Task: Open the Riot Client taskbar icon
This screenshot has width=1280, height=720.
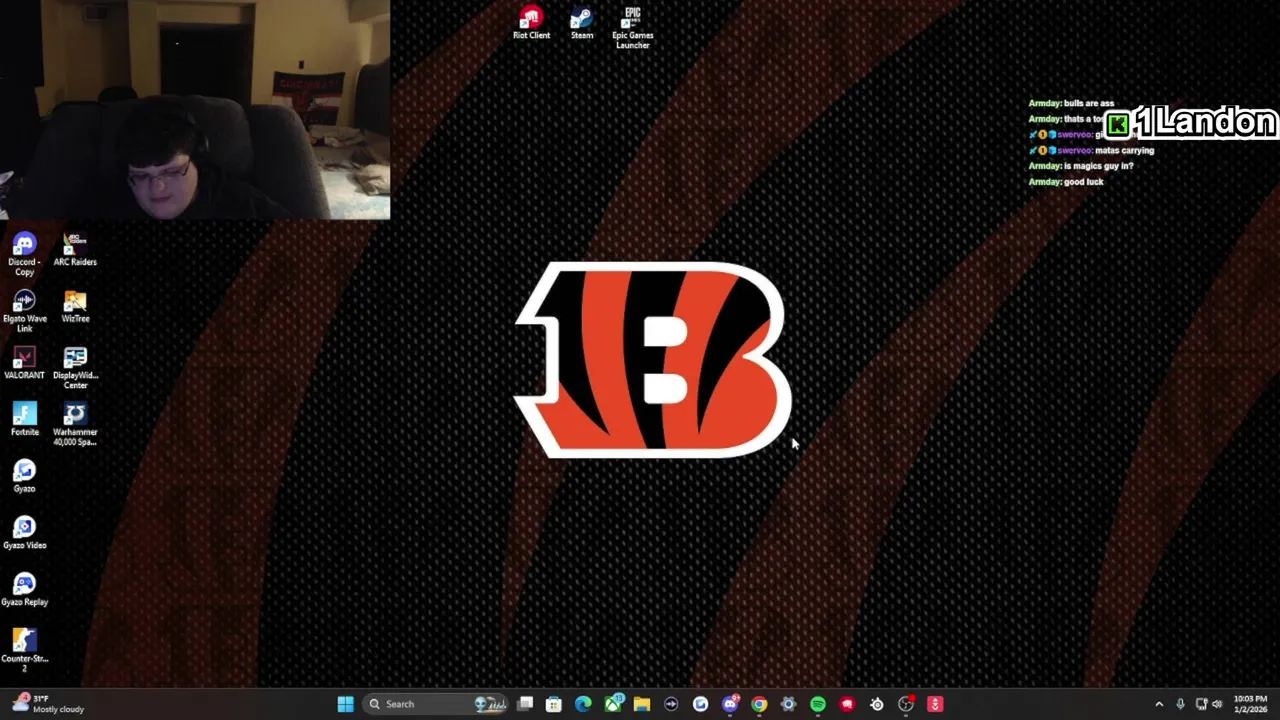Action: tap(847, 704)
